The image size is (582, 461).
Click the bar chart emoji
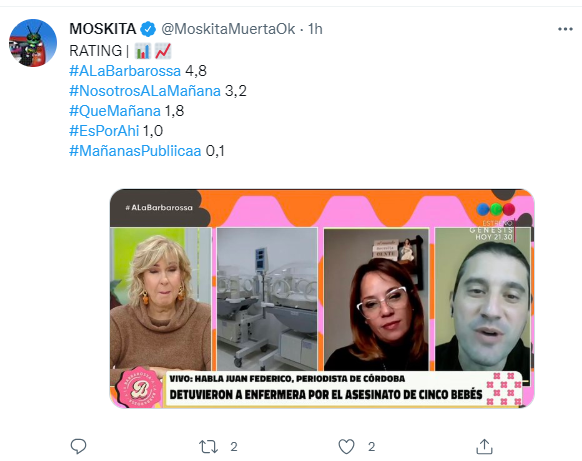(x=143, y=51)
